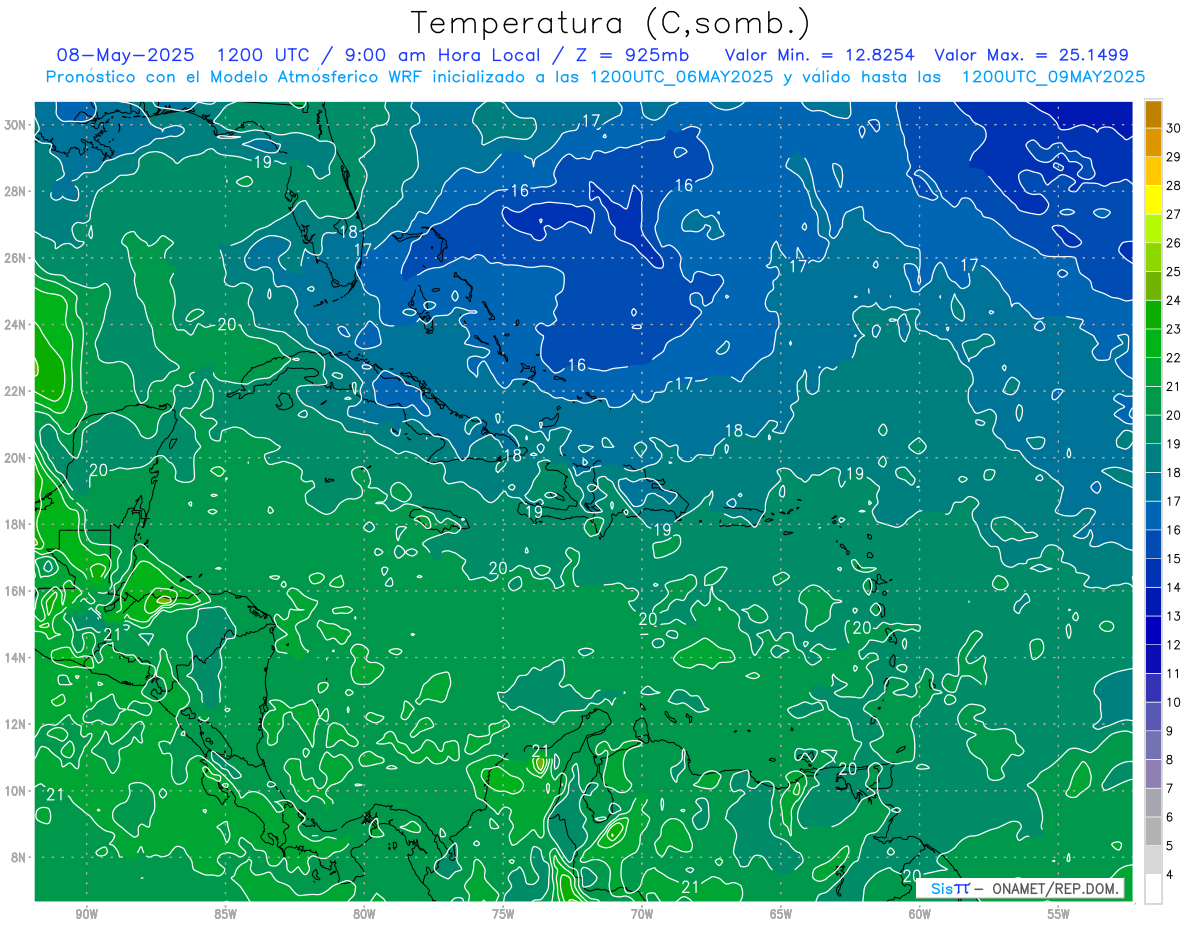Click the 80W longitude axis label
The height and width of the screenshot is (927, 1200).
364,913
